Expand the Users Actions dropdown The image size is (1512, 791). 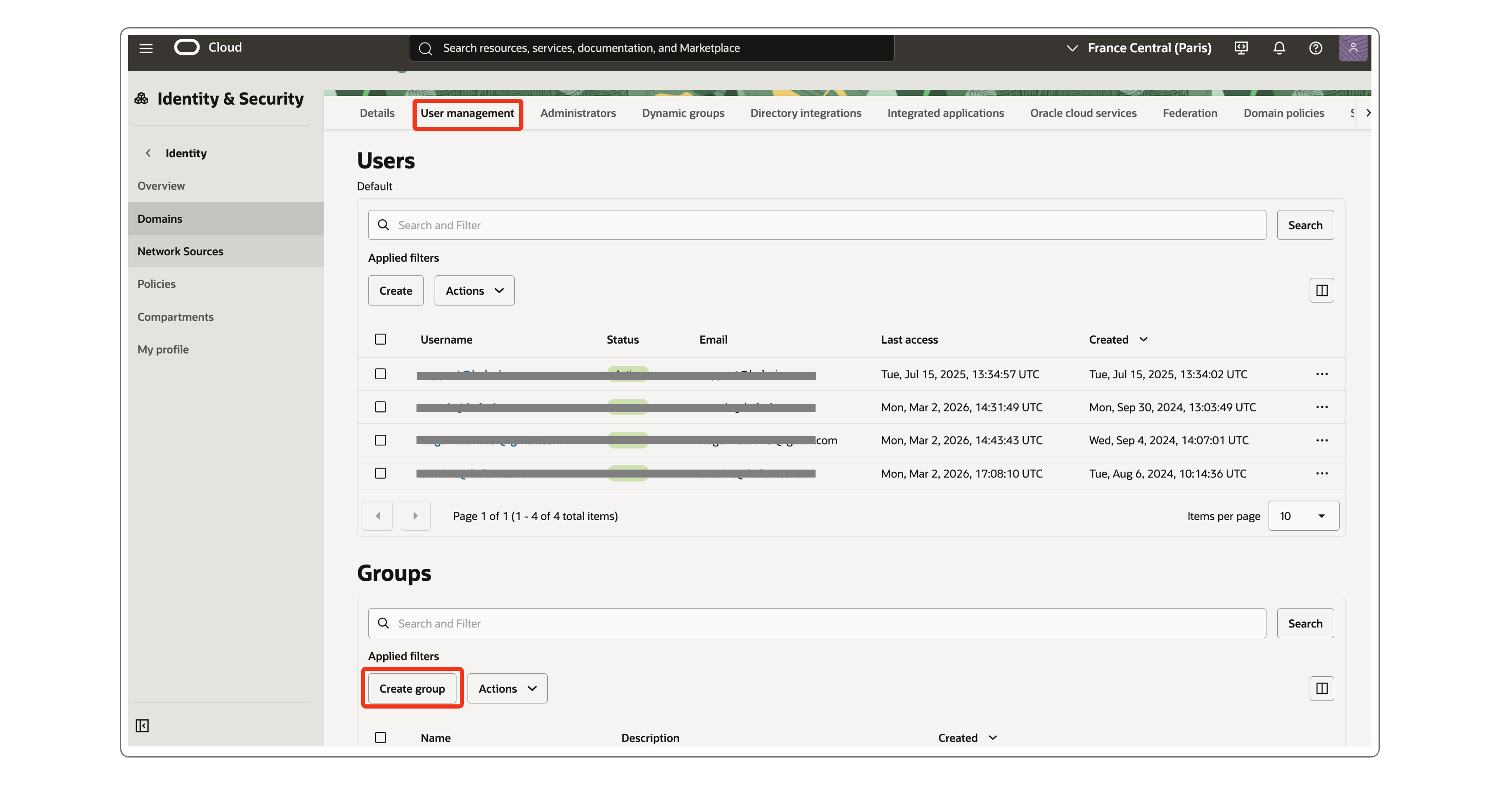(474, 291)
